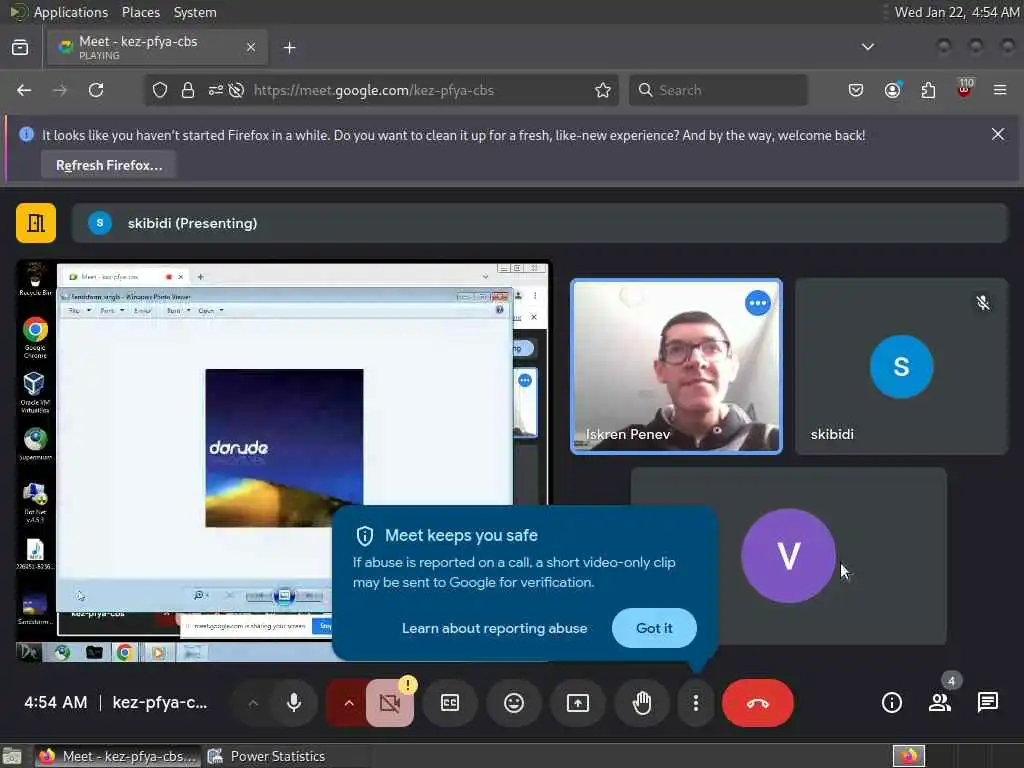Click the site padlock icon
This screenshot has width=1024, height=768.
tap(188, 90)
